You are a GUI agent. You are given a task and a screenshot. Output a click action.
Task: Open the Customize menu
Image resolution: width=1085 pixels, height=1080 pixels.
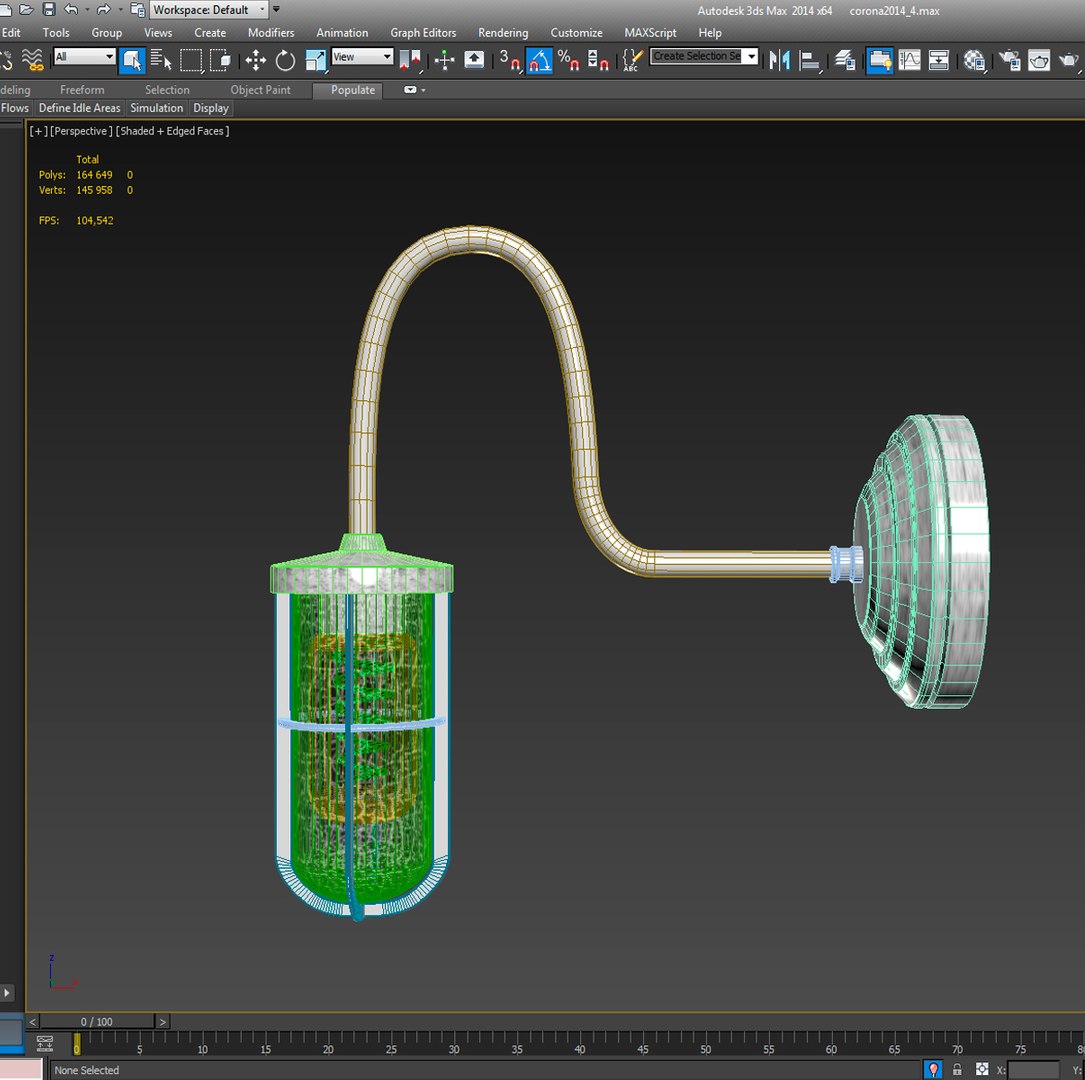click(576, 33)
